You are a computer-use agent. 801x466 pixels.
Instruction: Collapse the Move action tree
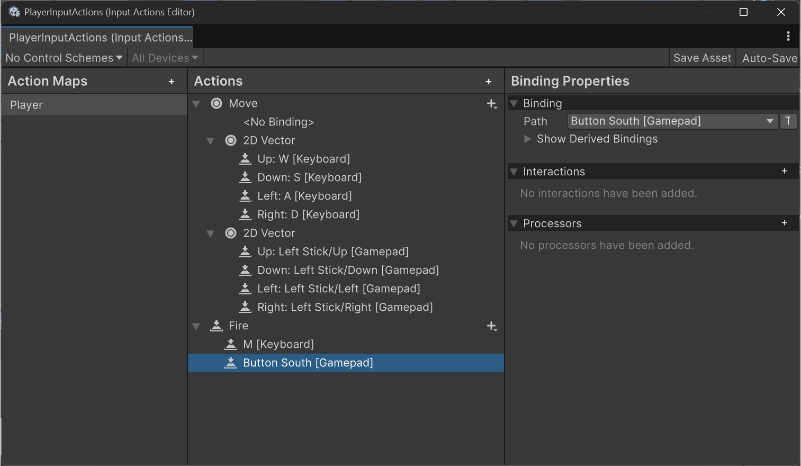(x=197, y=104)
